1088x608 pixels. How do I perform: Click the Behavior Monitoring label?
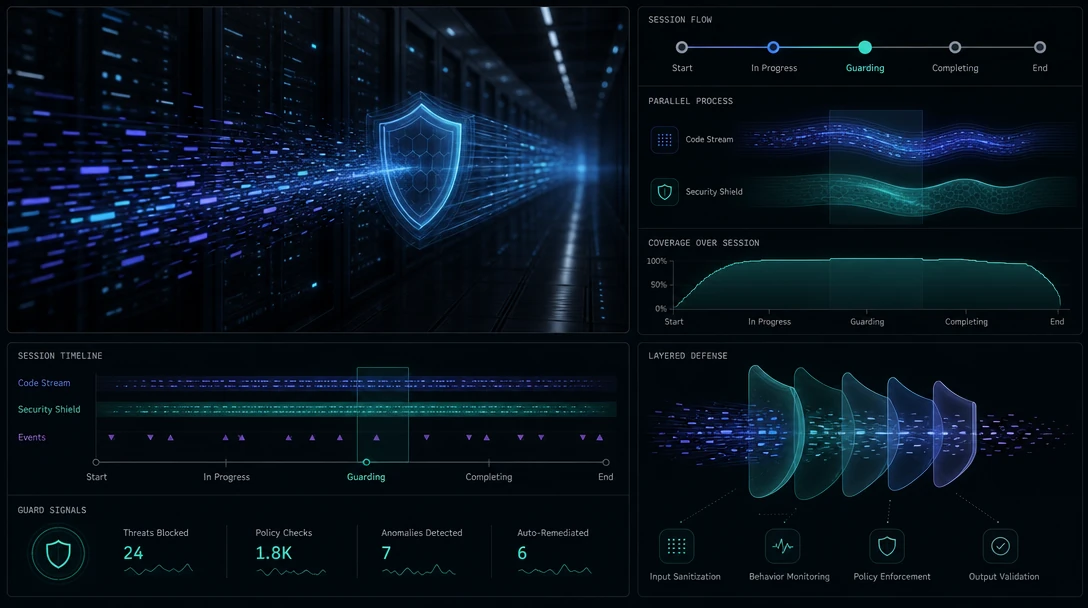[x=789, y=577]
